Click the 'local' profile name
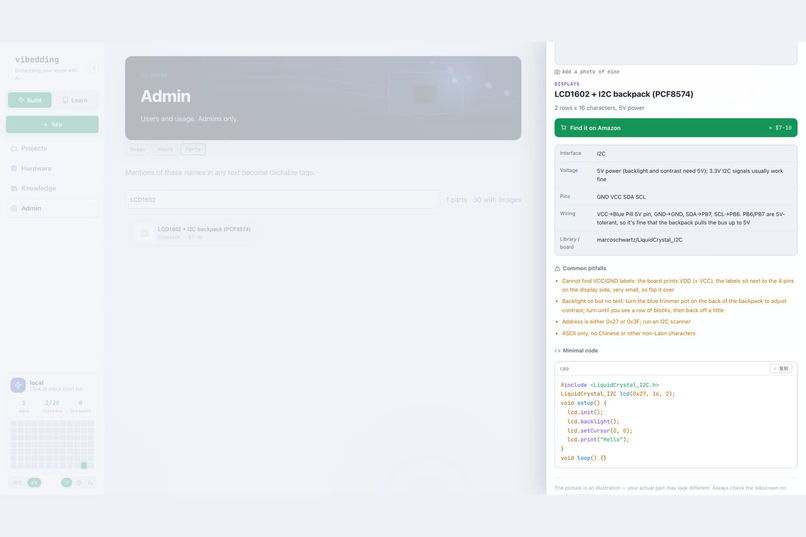The width and height of the screenshot is (806, 537). (36, 382)
